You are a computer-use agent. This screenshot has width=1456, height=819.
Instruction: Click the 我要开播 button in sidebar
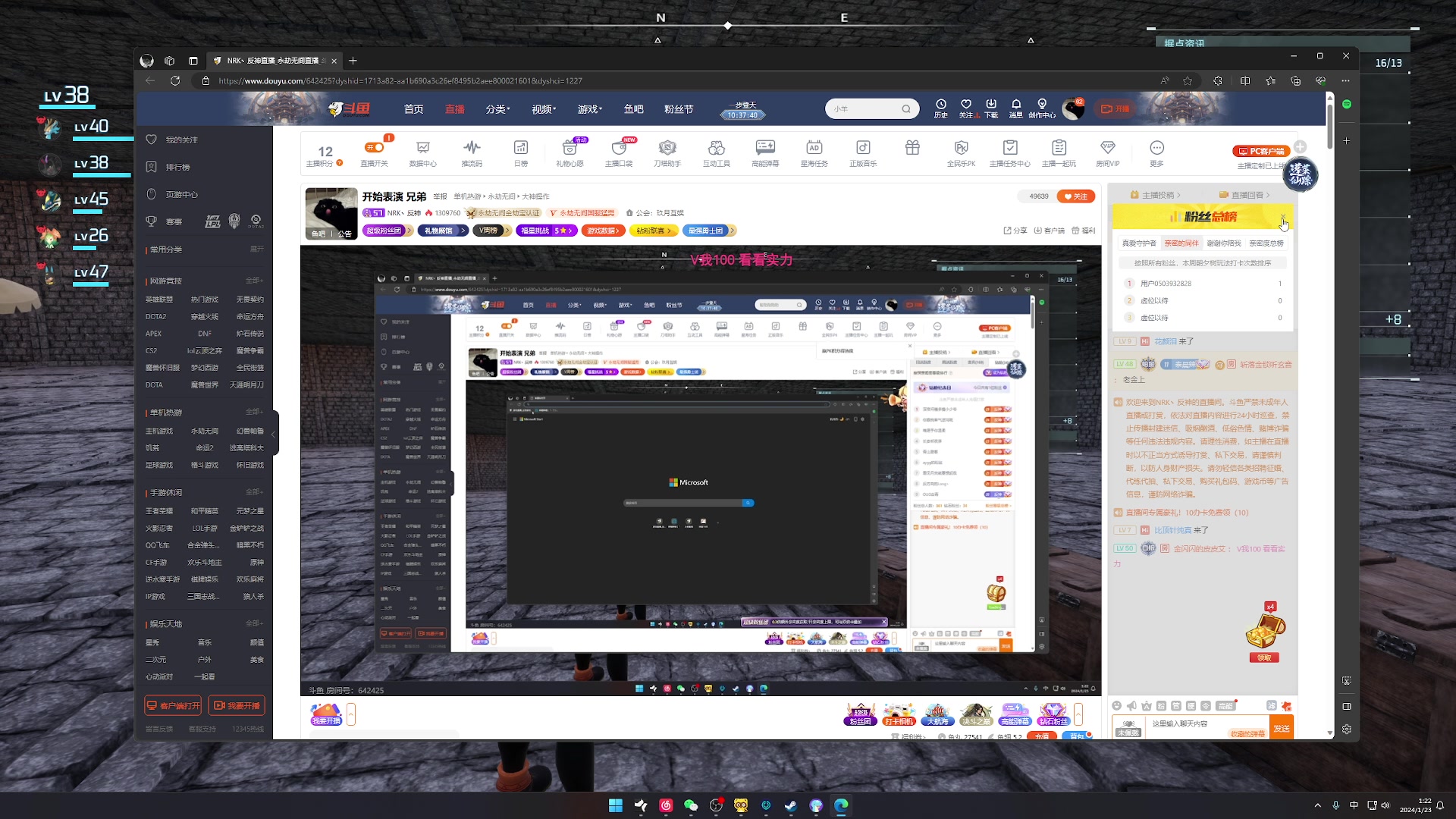pyautogui.click(x=237, y=705)
